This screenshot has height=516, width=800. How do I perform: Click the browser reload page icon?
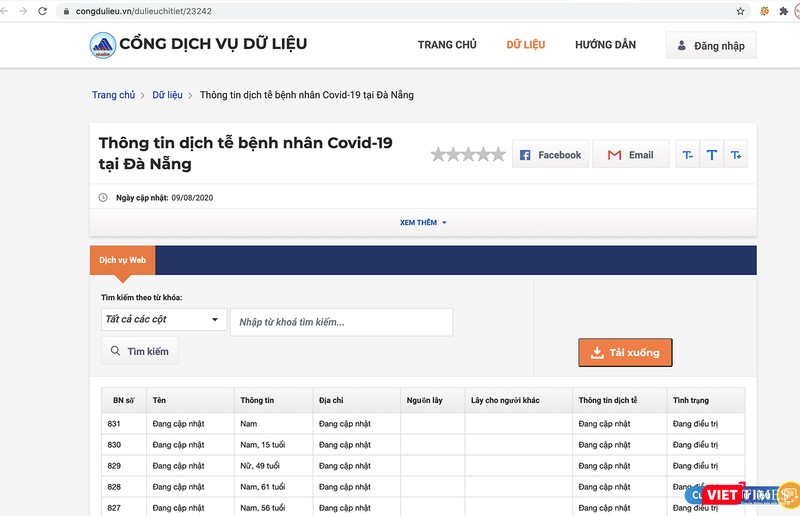42,11
